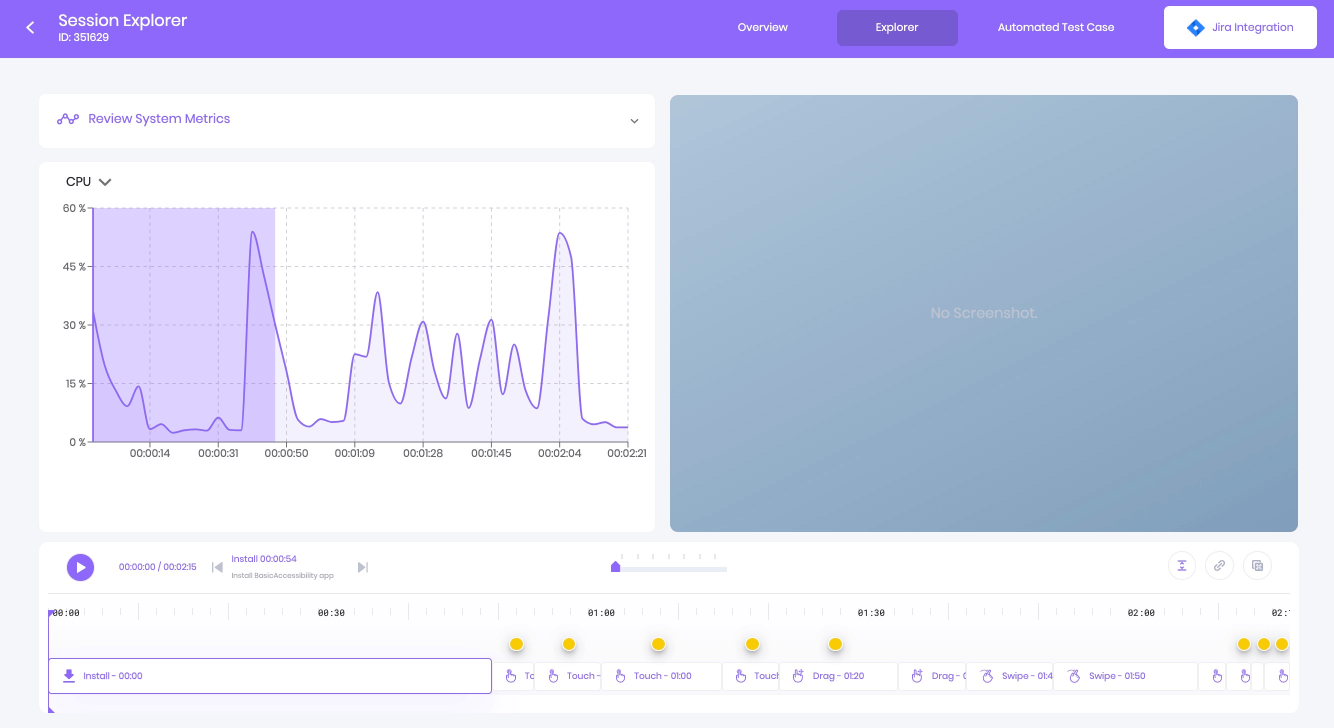This screenshot has width=1334, height=728.
Task: Click the Install download arrow icon
Action: coord(69,676)
